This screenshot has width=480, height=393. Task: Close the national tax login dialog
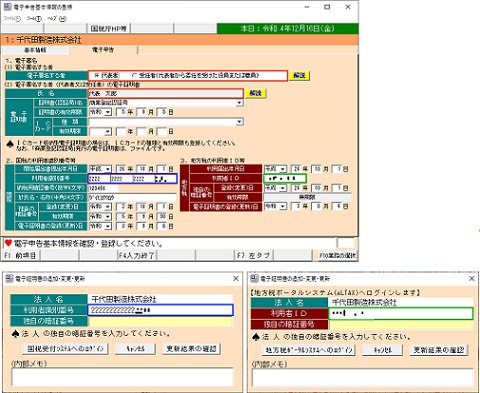236,279
